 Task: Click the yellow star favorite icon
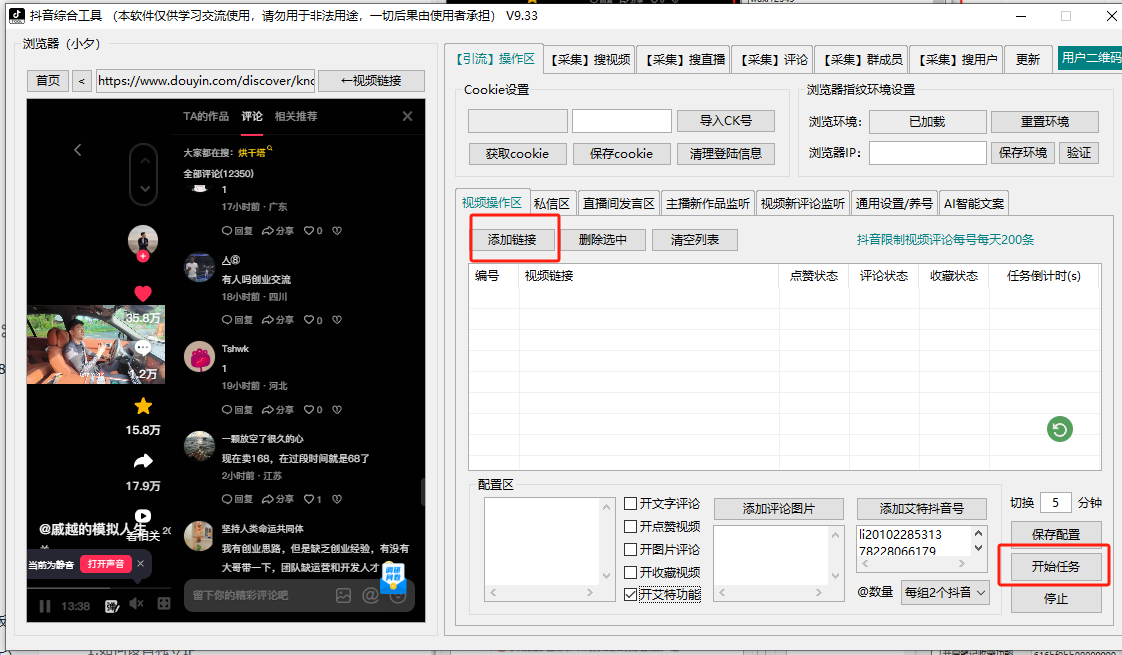coord(143,406)
